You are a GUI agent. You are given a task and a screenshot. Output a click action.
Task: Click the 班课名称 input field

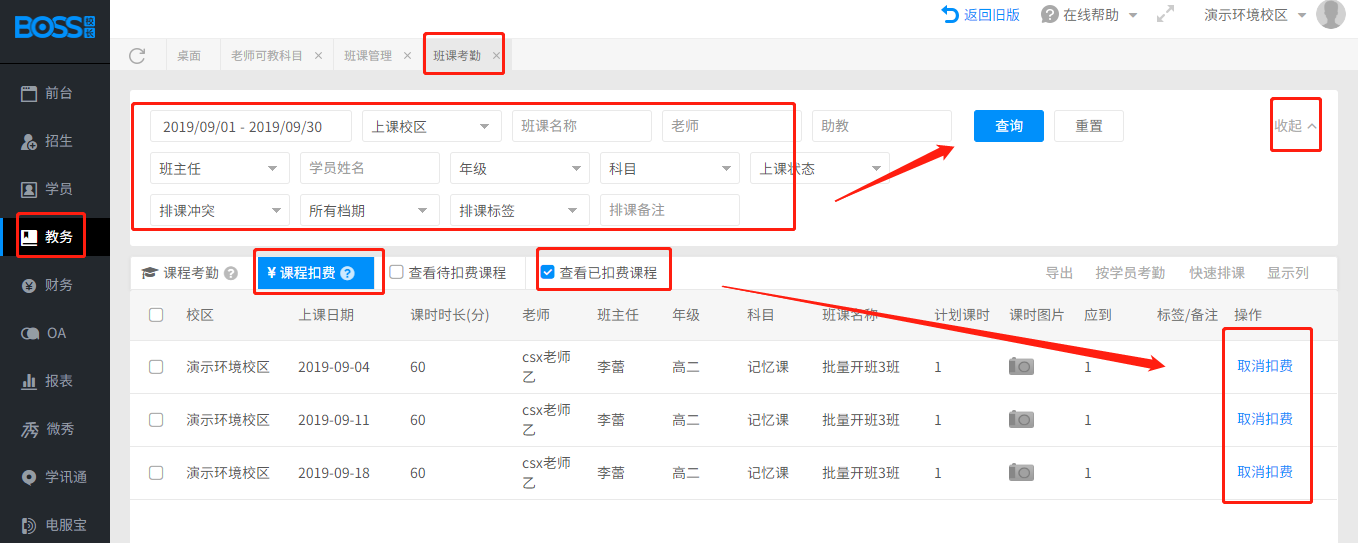pos(581,127)
